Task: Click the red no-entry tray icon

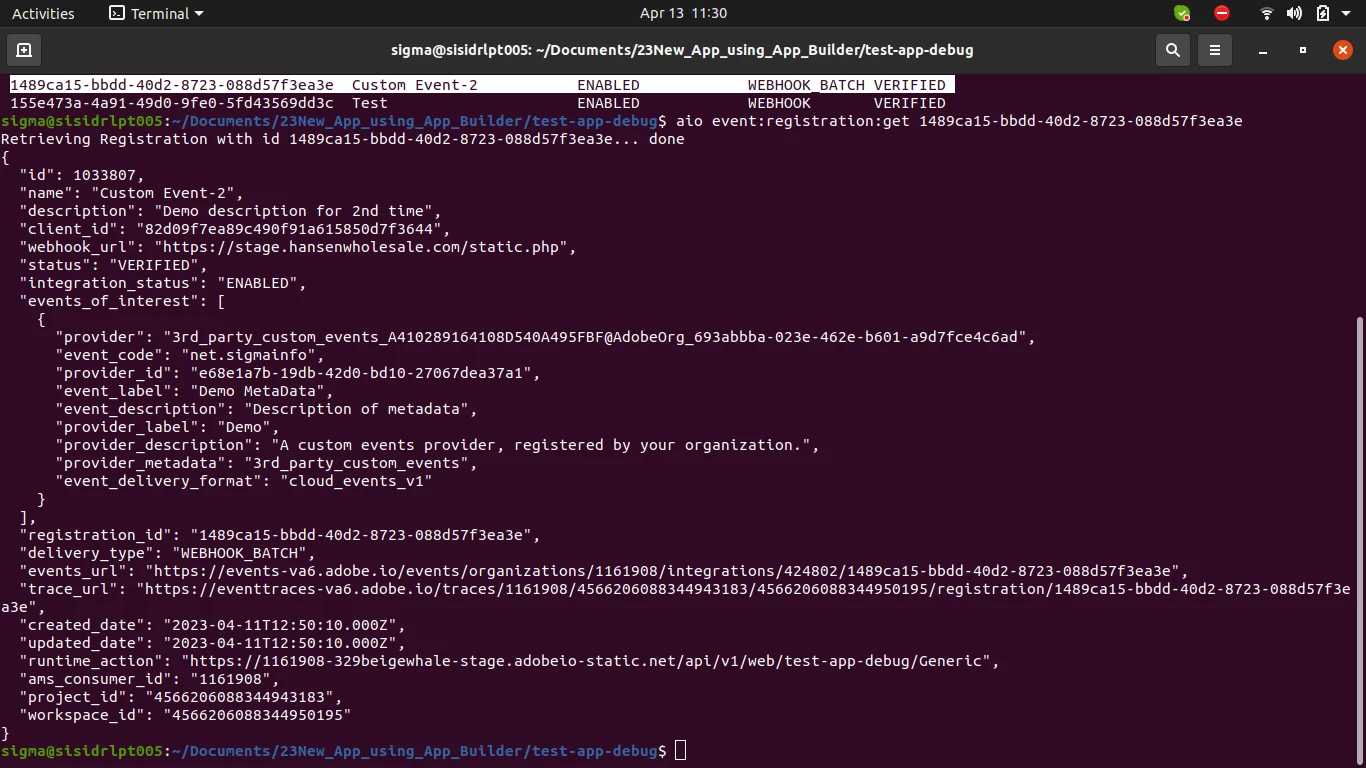Action: [1222, 13]
